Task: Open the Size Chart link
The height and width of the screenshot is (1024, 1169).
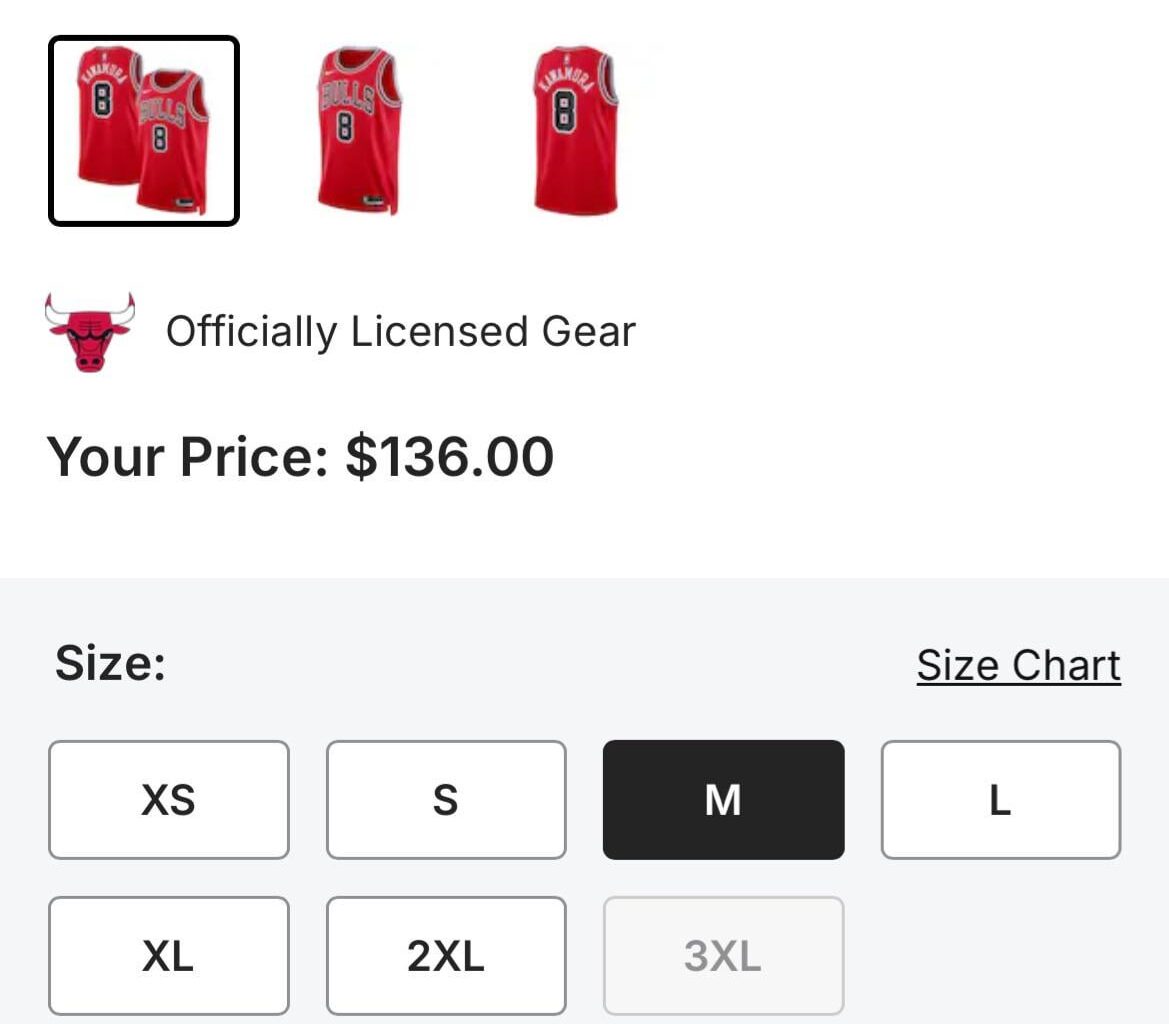Action: tap(1018, 664)
